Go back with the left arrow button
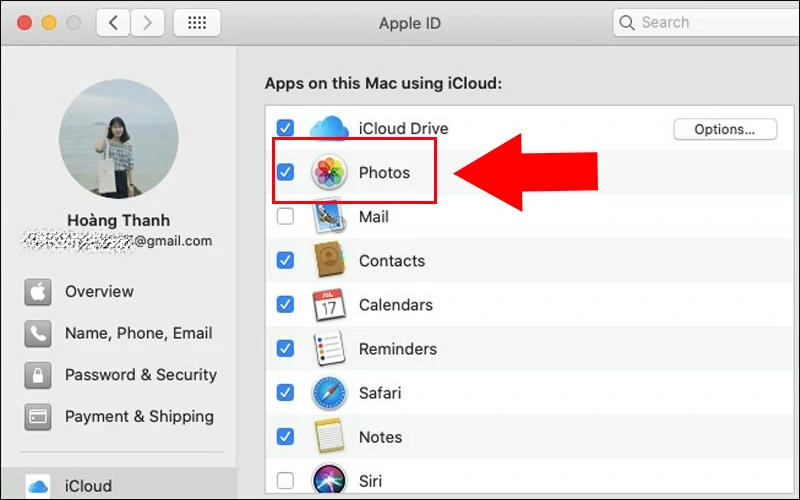This screenshot has height=500, width=800. (x=113, y=22)
